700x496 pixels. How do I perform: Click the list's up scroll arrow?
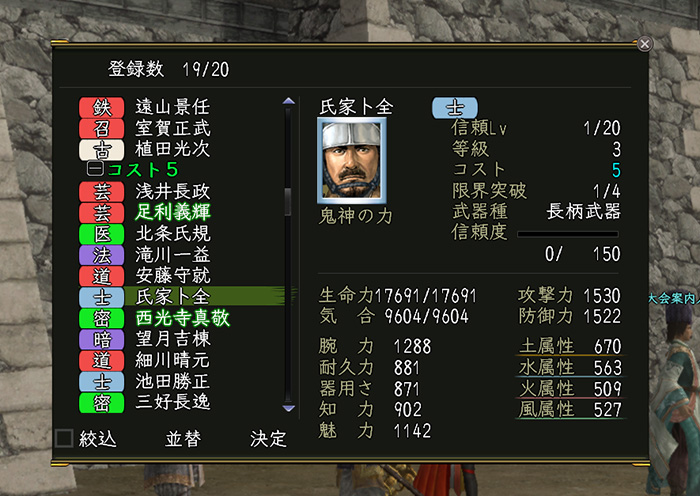pyautogui.click(x=289, y=101)
